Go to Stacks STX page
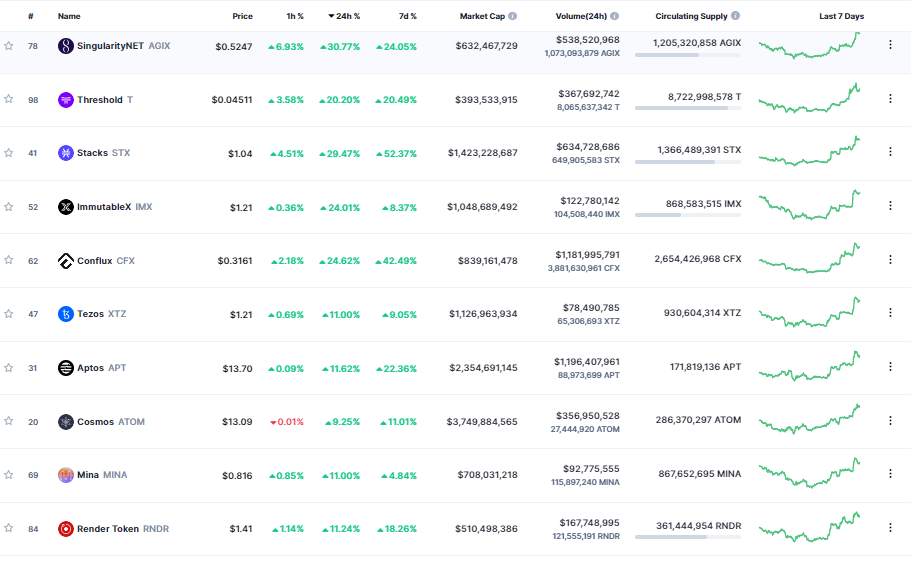Viewport: 912px width, 562px height. [x=104, y=153]
